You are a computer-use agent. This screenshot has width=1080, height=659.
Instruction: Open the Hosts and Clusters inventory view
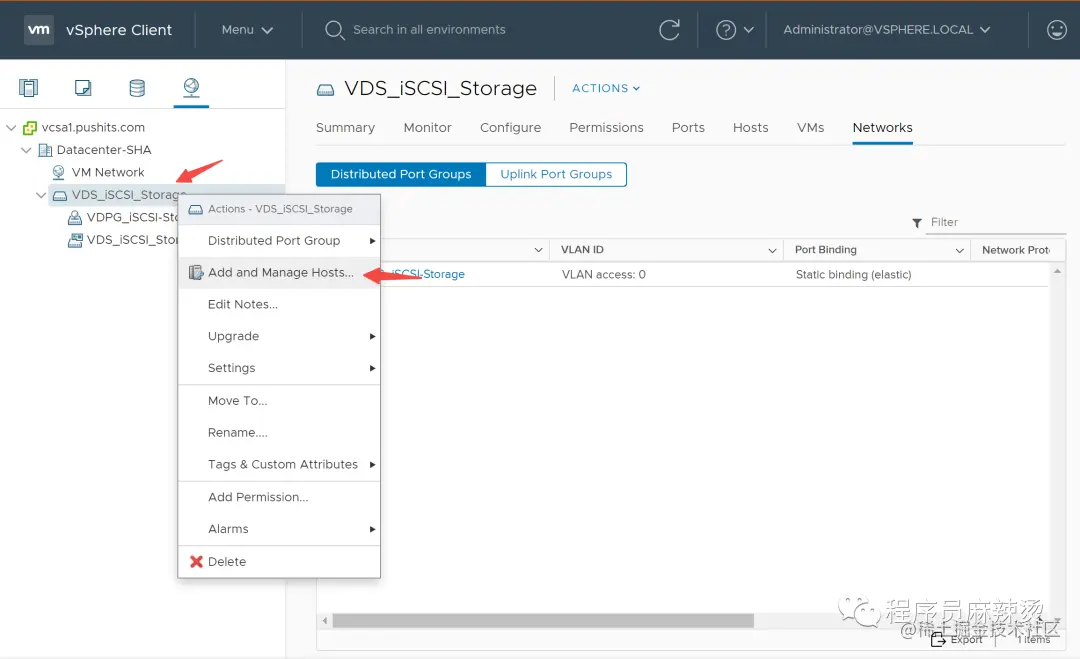[28, 87]
